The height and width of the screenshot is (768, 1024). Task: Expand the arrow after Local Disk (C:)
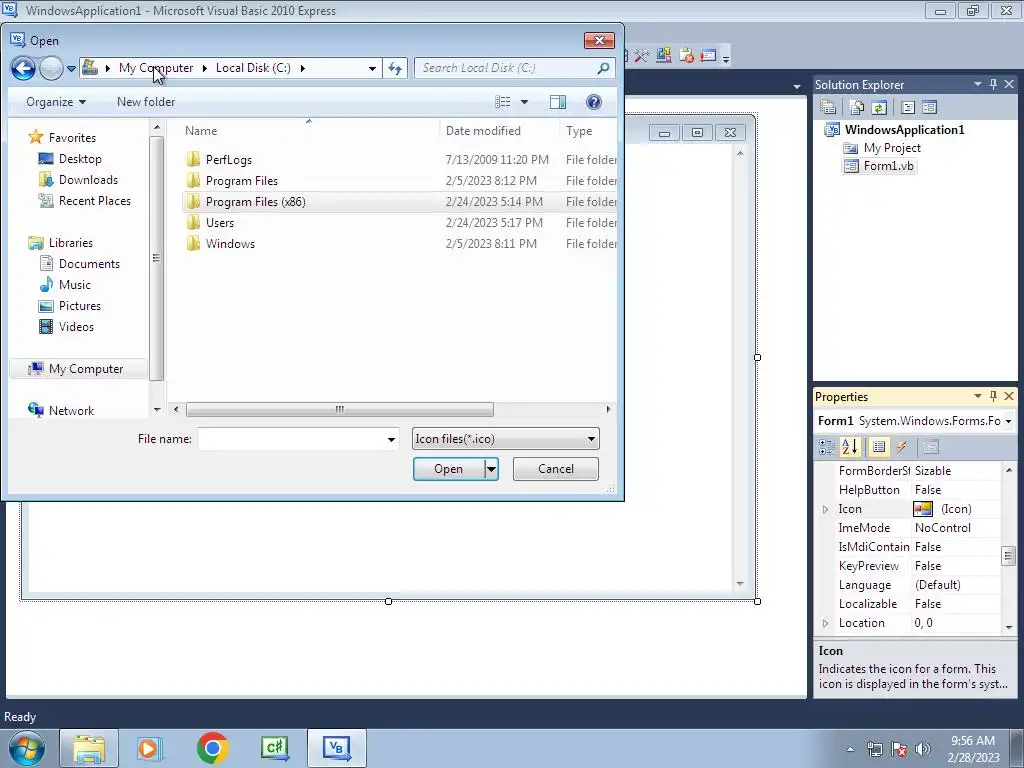tap(302, 68)
